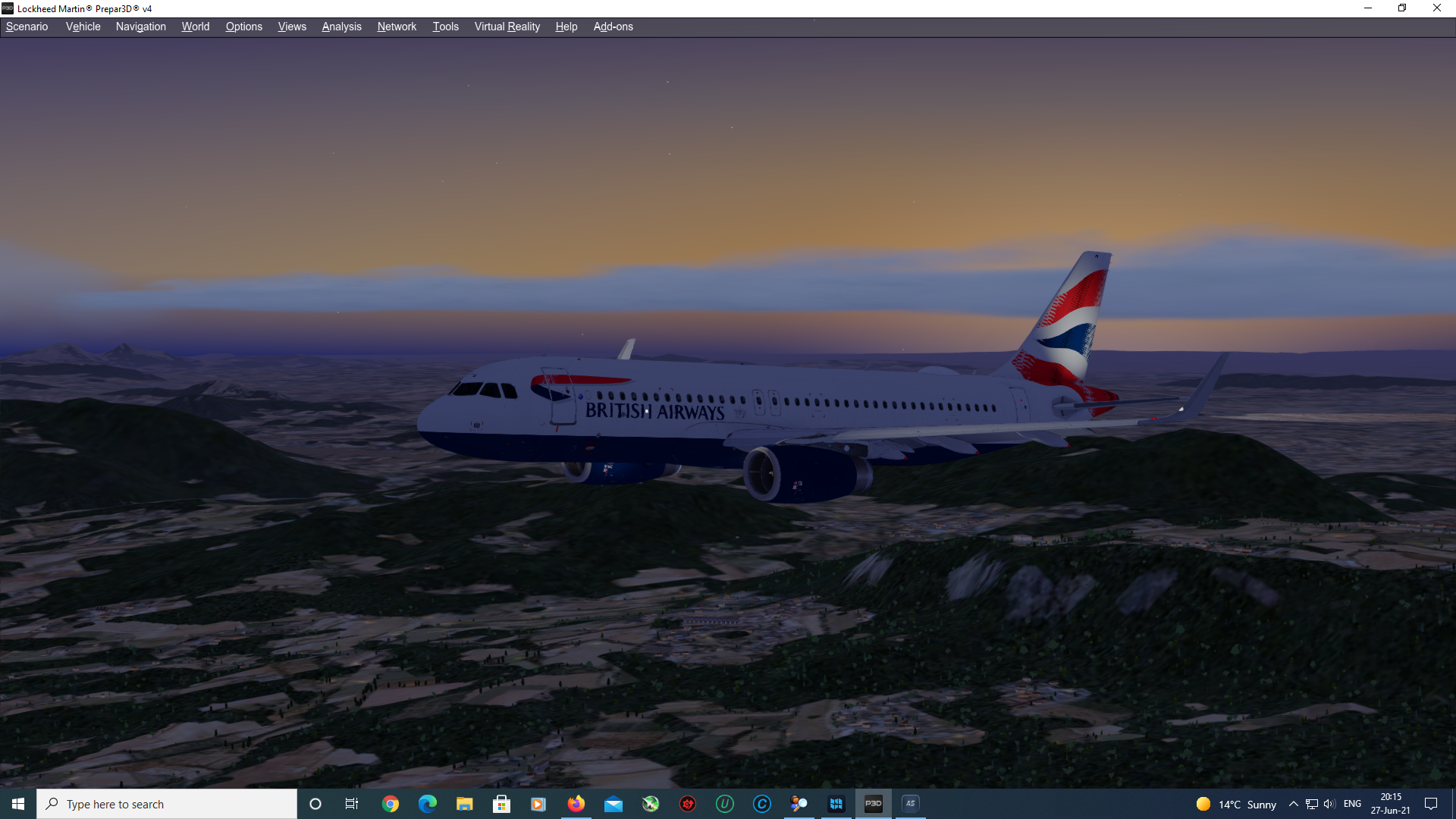Open File Explorer from the taskbar
The width and height of the screenshot is (1456, 819).
[464, 804]
